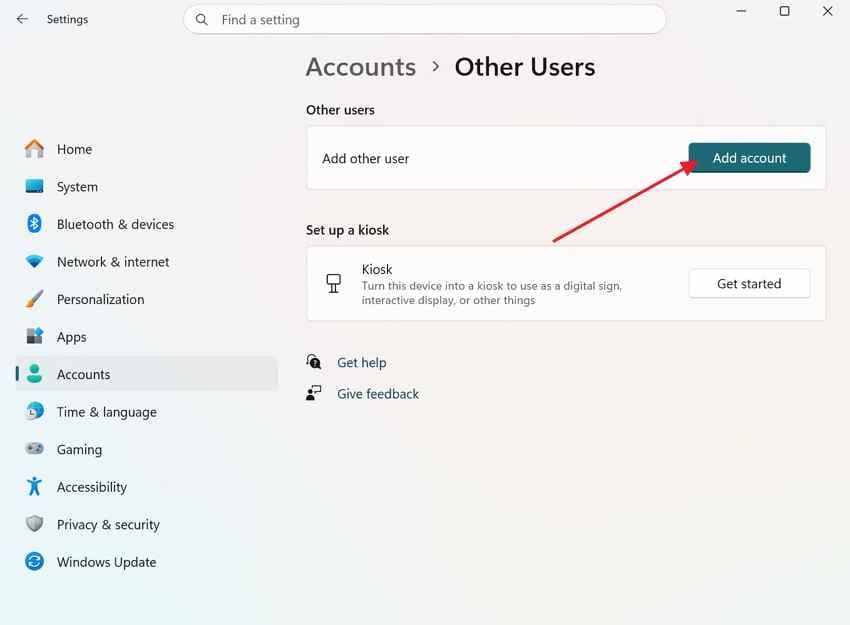Click the Give feedback icon
Viewport: 850px width, 625px height.
(x=314, y=393)
